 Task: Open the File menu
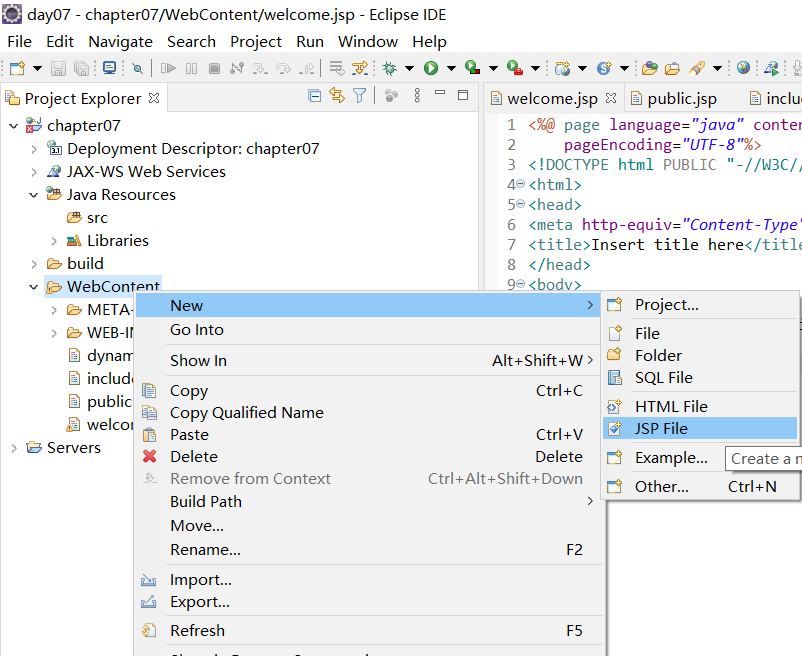tap(19, 41)
